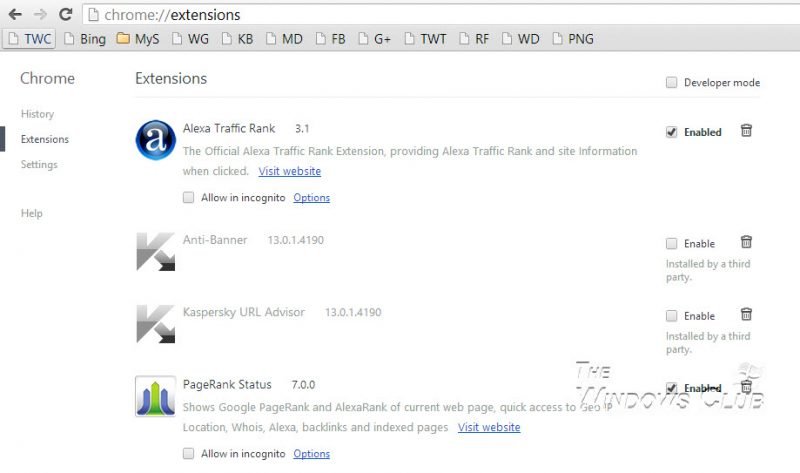Image resolution: width=800 pixels, height=473 pixels.
Task: Click the Anti-Banner Kaspersky icon
Action: (156, 252)
